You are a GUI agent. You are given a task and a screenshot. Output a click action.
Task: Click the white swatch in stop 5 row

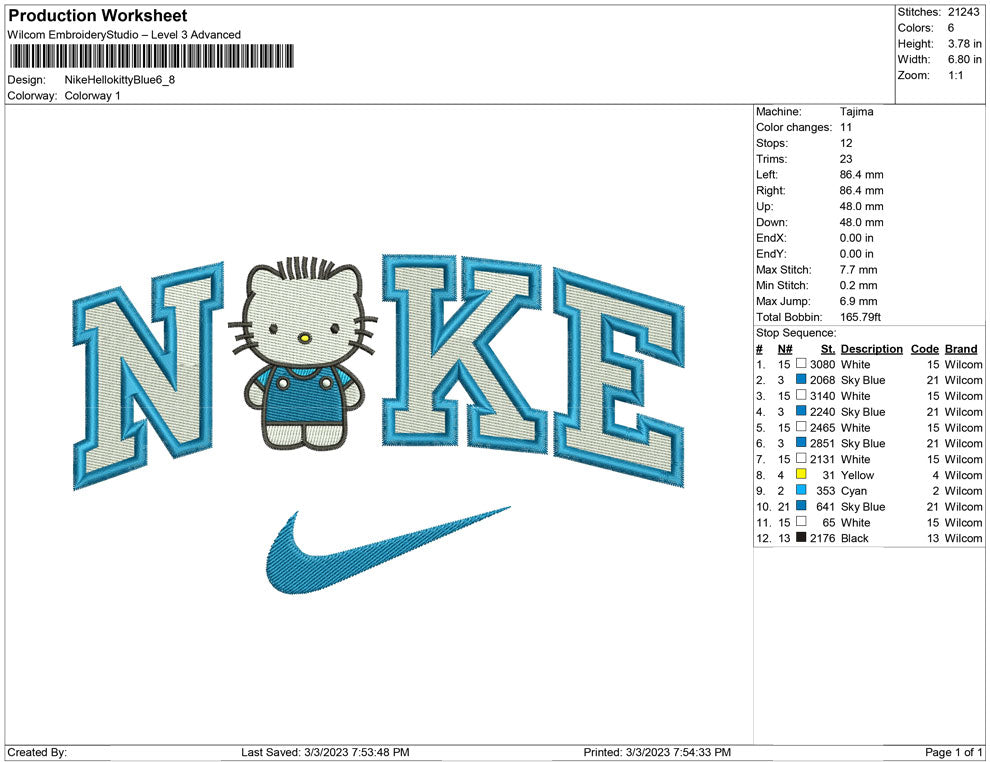click(801, 426)
